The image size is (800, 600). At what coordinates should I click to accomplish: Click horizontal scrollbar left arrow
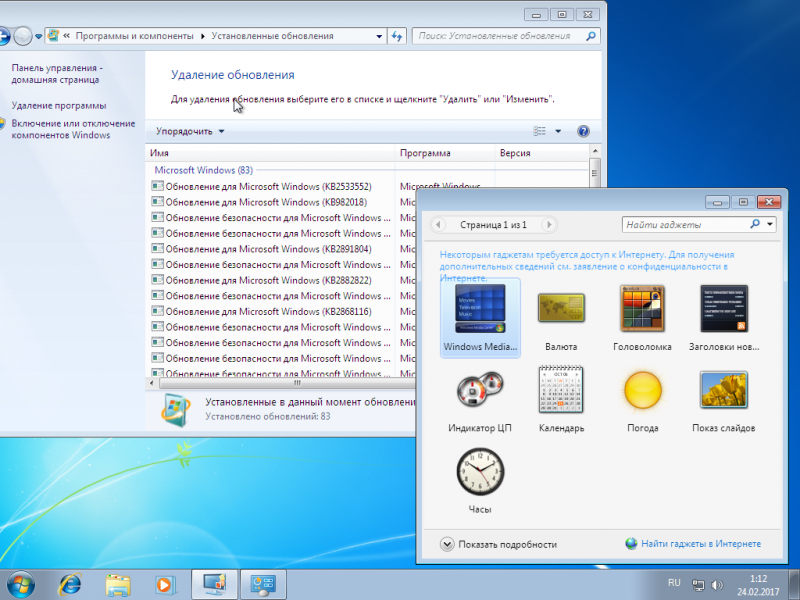[x=152, y=383]
